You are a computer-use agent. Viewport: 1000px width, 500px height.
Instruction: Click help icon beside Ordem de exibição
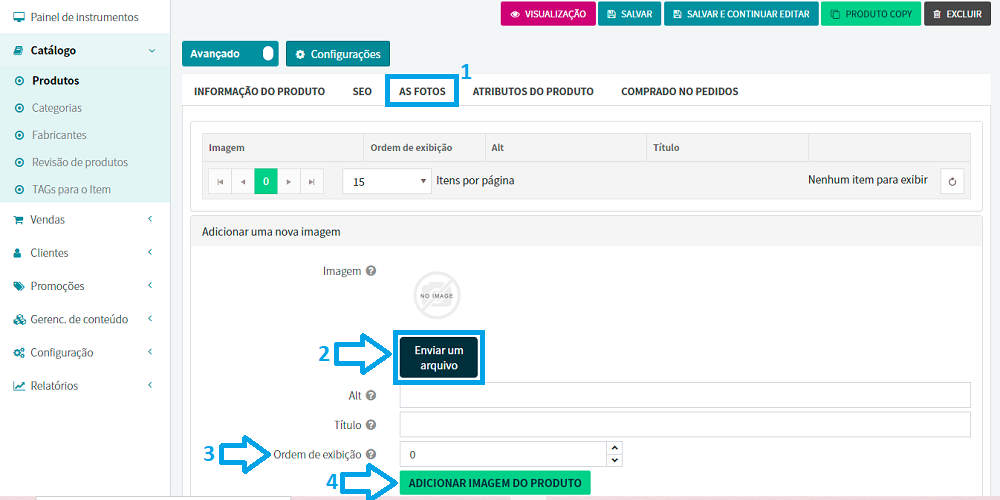pyautogui.click(x=371, y=454)
